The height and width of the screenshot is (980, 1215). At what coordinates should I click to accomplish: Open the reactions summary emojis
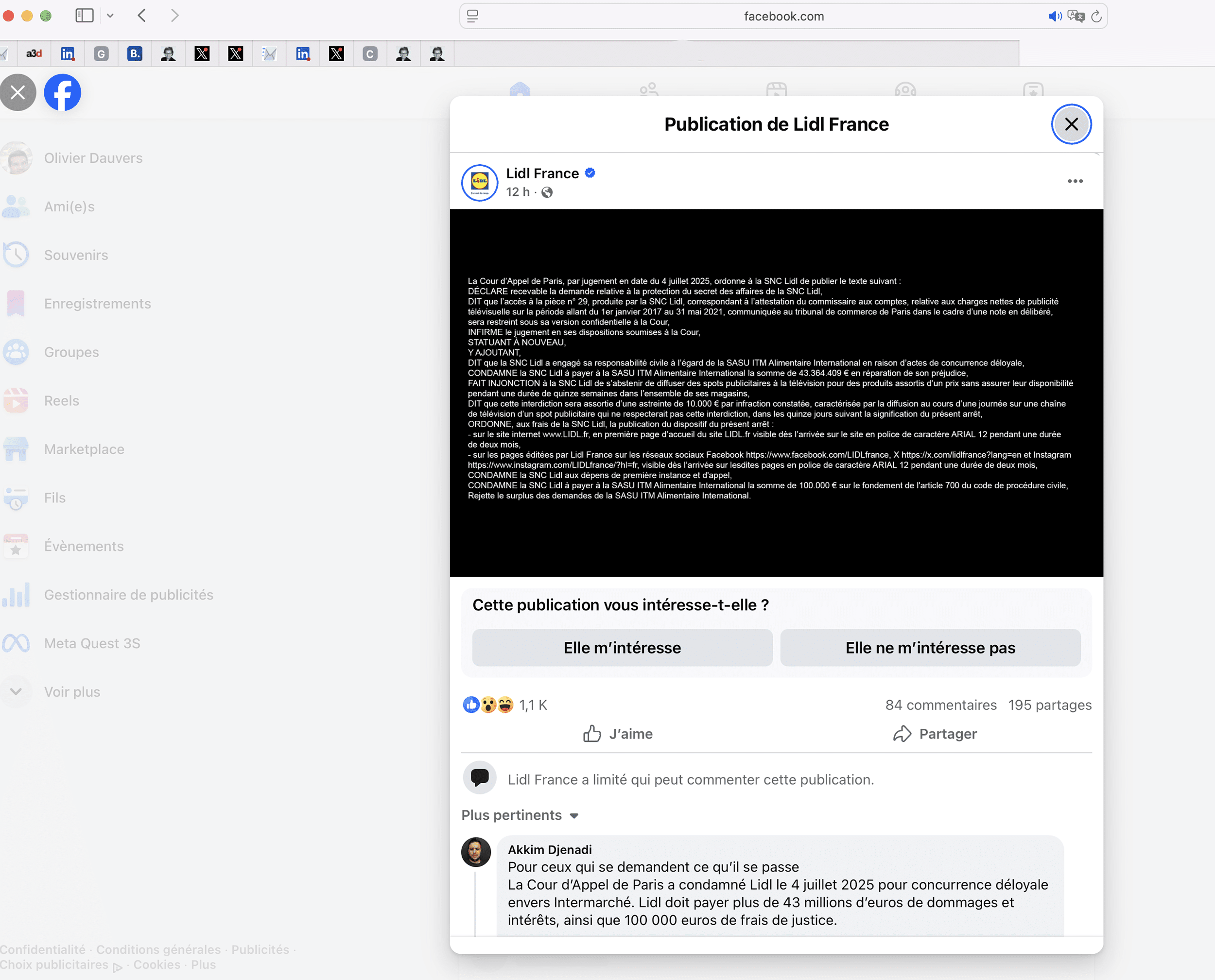(488, 705)
